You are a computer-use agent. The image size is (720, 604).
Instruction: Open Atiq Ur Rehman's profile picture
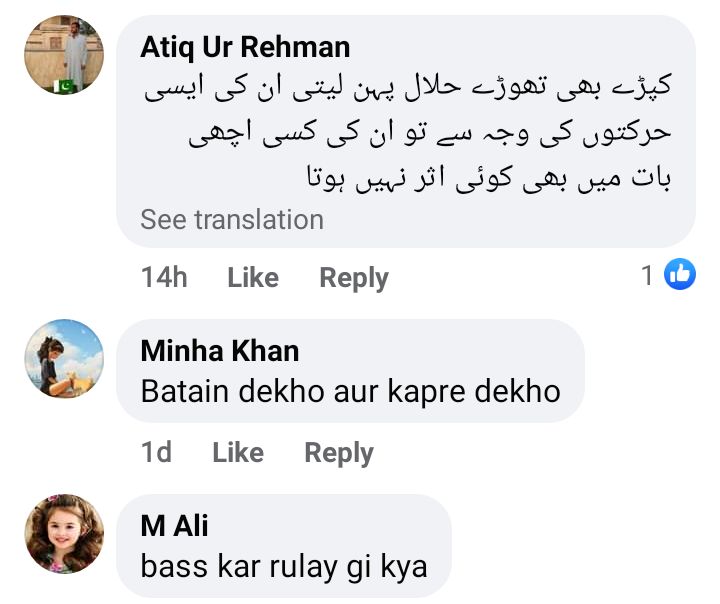(64, 56)
